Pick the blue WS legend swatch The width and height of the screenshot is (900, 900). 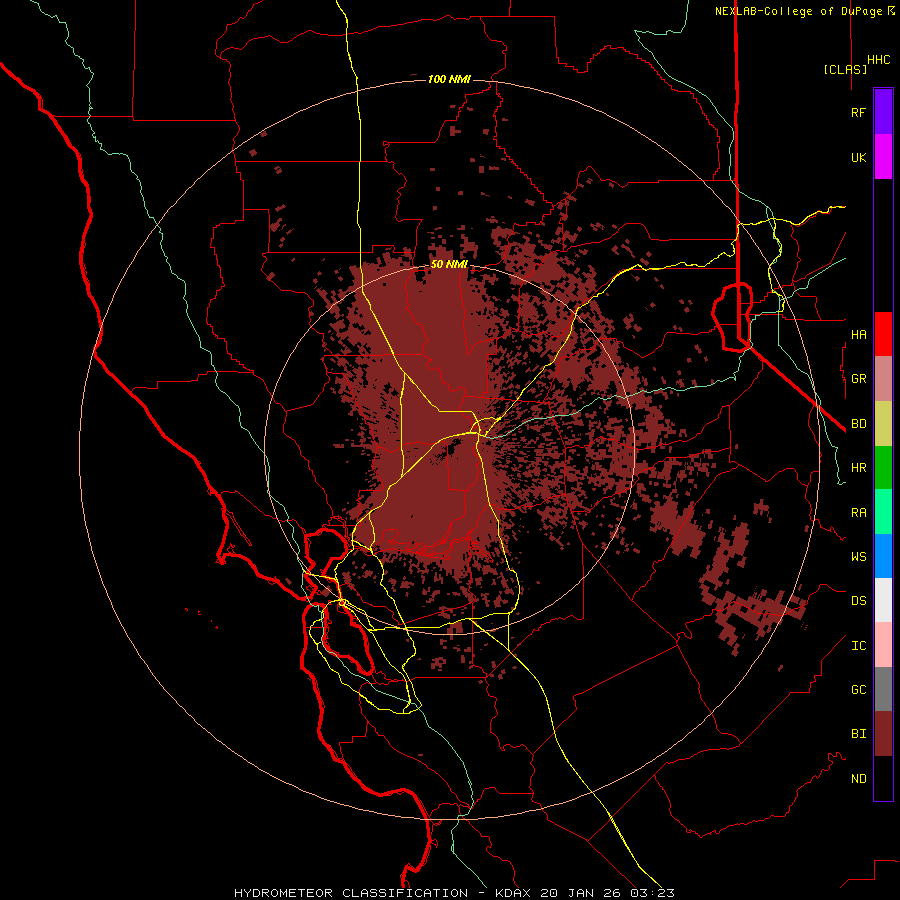click(883, 556)
